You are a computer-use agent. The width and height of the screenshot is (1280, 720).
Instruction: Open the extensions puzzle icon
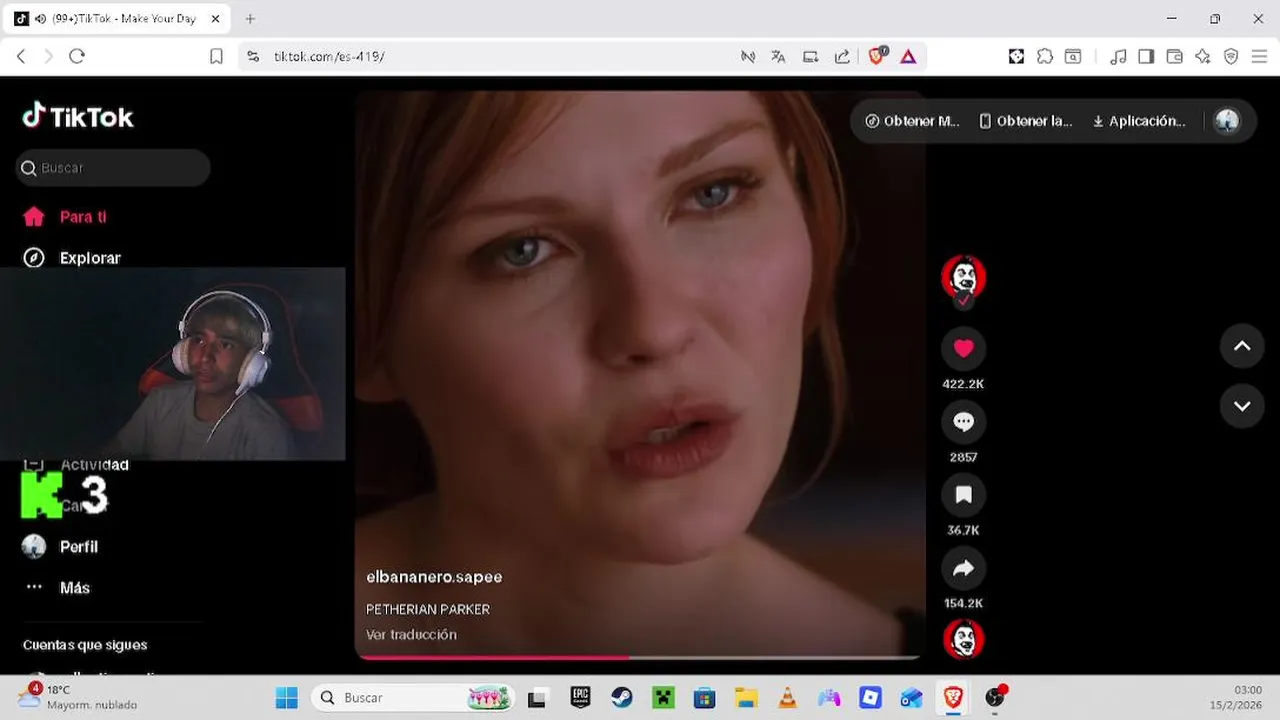[1045, 57]
